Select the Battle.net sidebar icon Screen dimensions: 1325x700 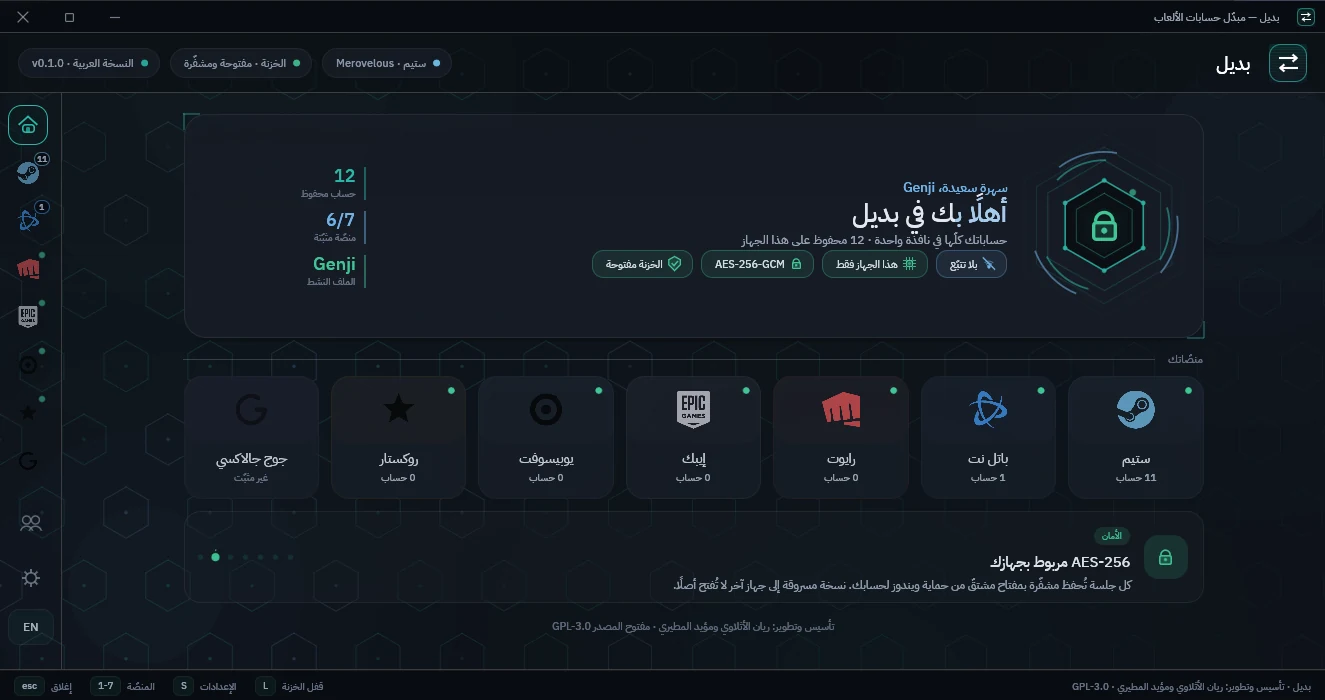(28, 221)
